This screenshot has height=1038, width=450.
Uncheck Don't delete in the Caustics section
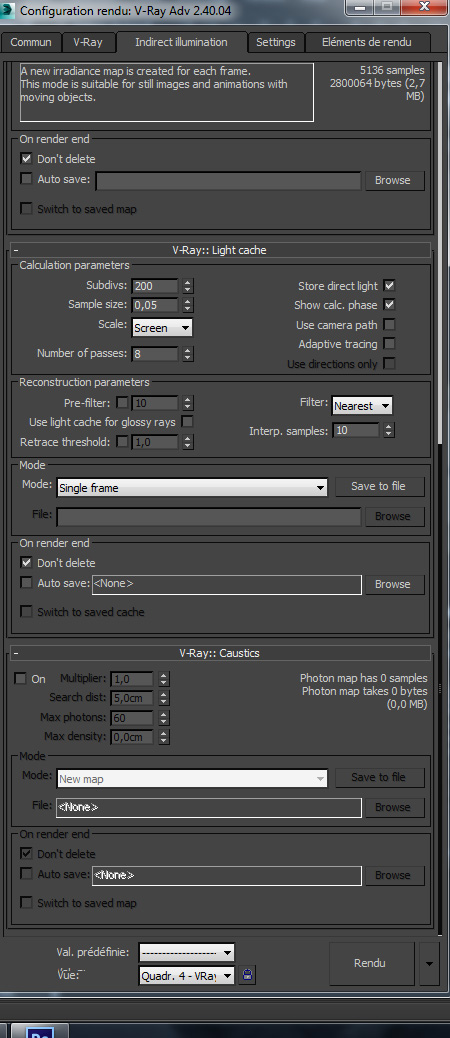click(26, 854)
